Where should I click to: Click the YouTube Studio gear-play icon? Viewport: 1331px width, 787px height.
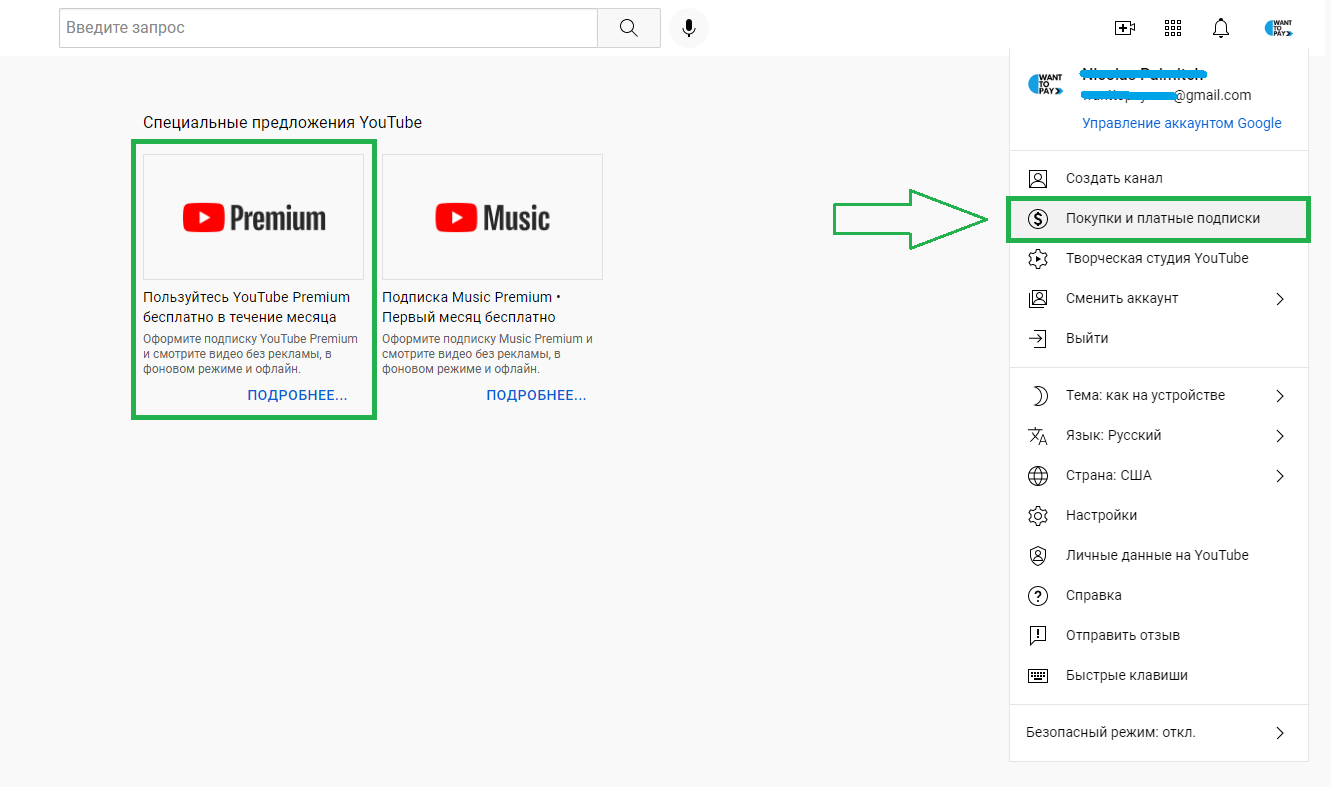1038,258
